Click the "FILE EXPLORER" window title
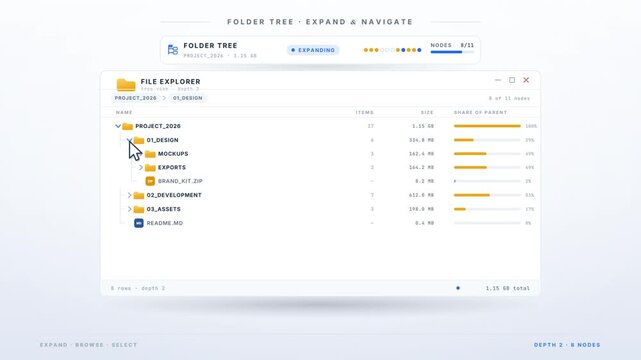This screenshot has width=641, height=360. point(170,82)
